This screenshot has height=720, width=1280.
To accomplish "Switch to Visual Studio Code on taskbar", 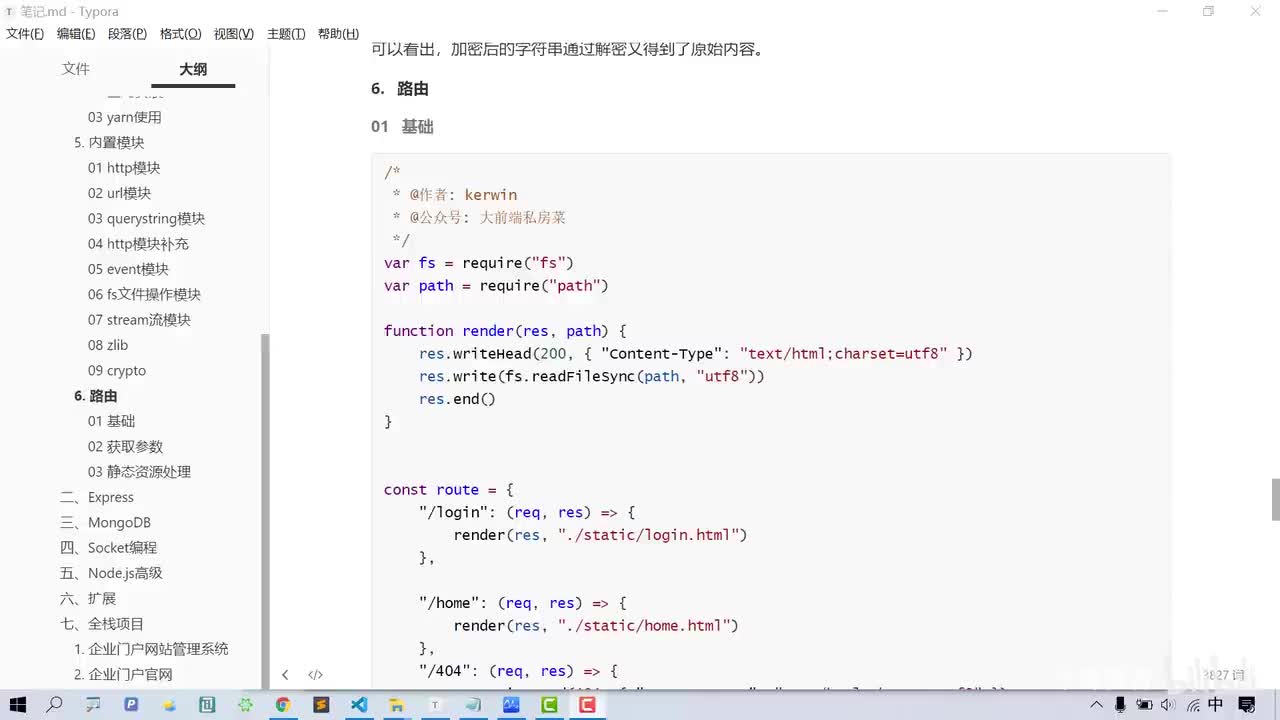I will (359, 704).
